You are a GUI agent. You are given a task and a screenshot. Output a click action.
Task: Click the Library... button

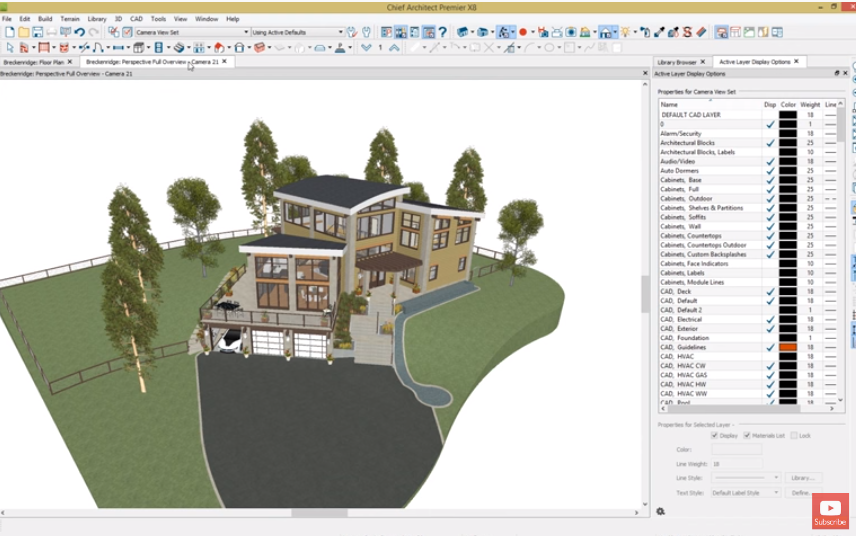click(803, 478)
